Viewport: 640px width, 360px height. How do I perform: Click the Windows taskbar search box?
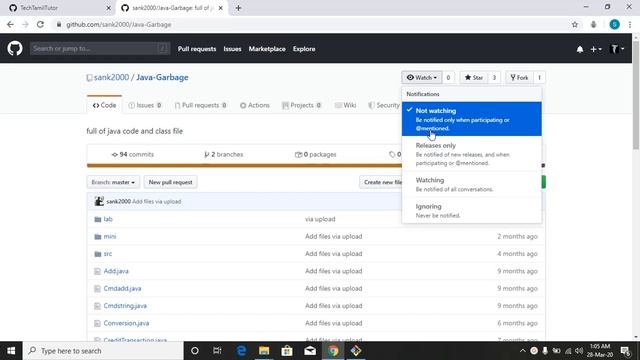click(103, 351)
